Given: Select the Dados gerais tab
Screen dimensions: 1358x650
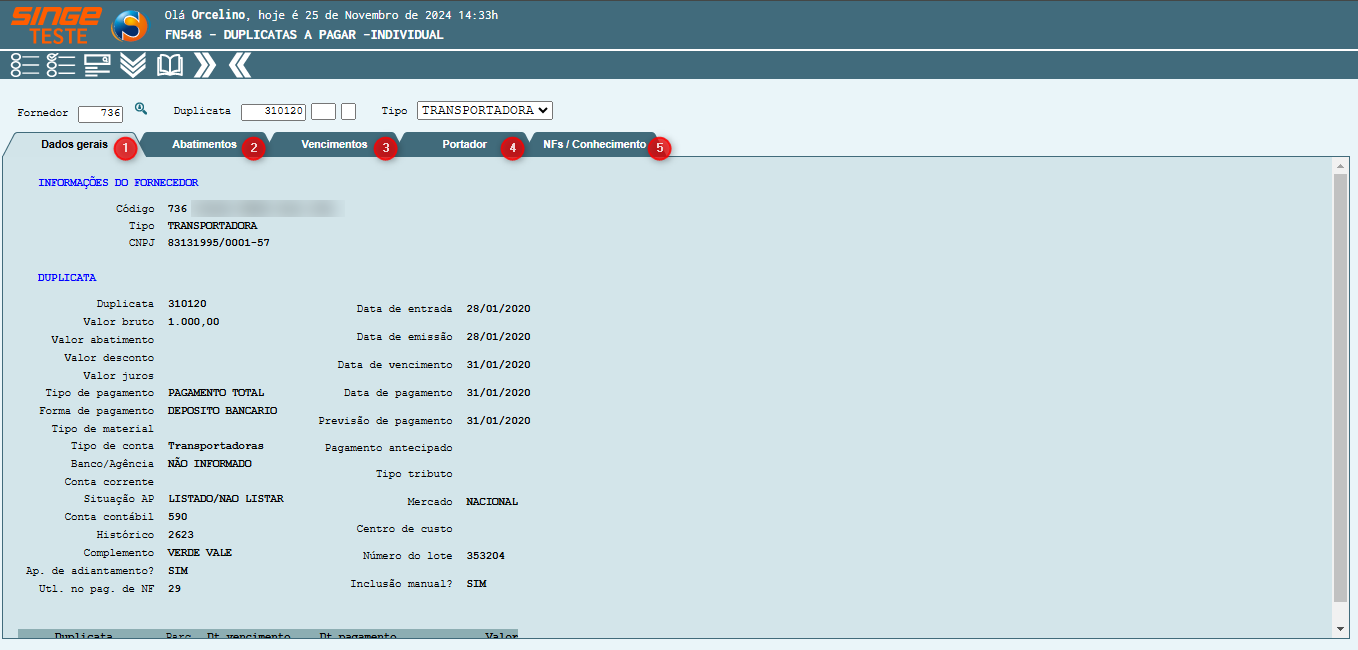Looking at the screenshot, I should pos(74,144).
